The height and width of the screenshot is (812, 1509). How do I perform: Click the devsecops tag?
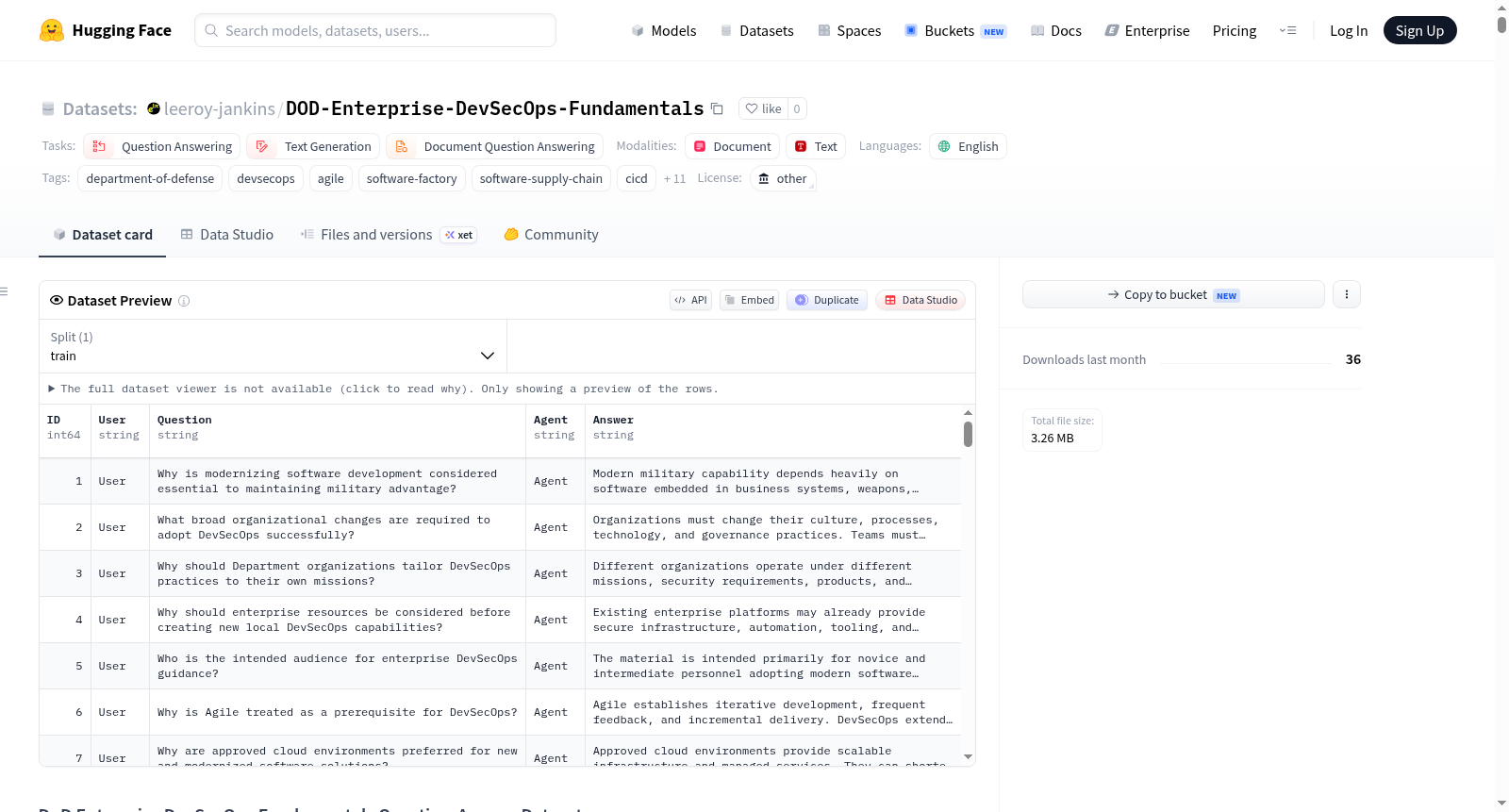[266, 178]
